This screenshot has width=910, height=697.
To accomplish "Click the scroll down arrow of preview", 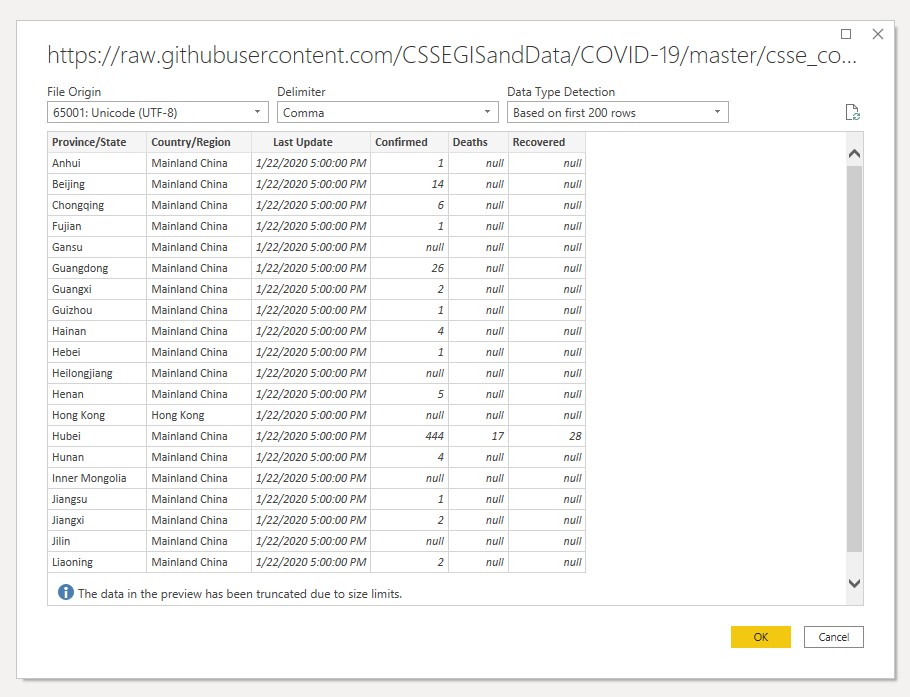I will pos(854,583).
